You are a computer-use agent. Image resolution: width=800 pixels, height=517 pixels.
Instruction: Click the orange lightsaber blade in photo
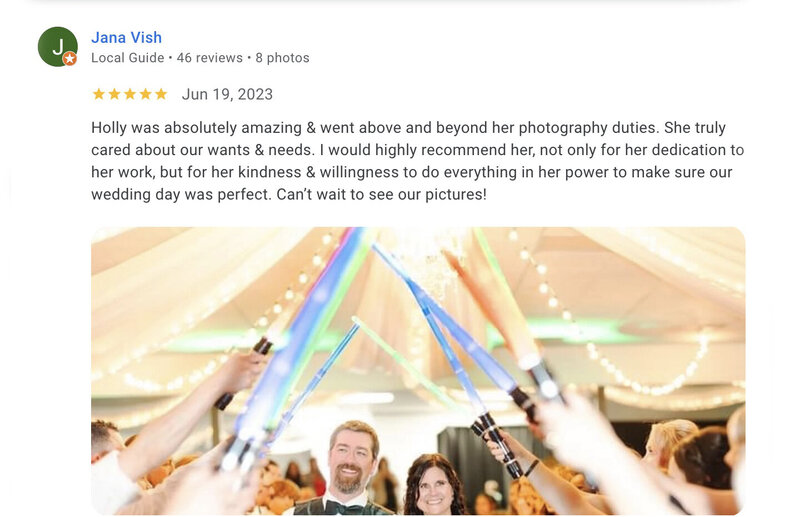click(490, 306)
